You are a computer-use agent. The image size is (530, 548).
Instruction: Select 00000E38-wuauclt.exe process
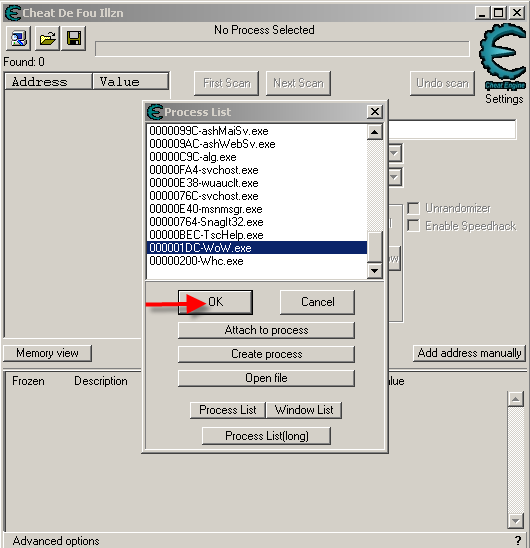point(257,183)
